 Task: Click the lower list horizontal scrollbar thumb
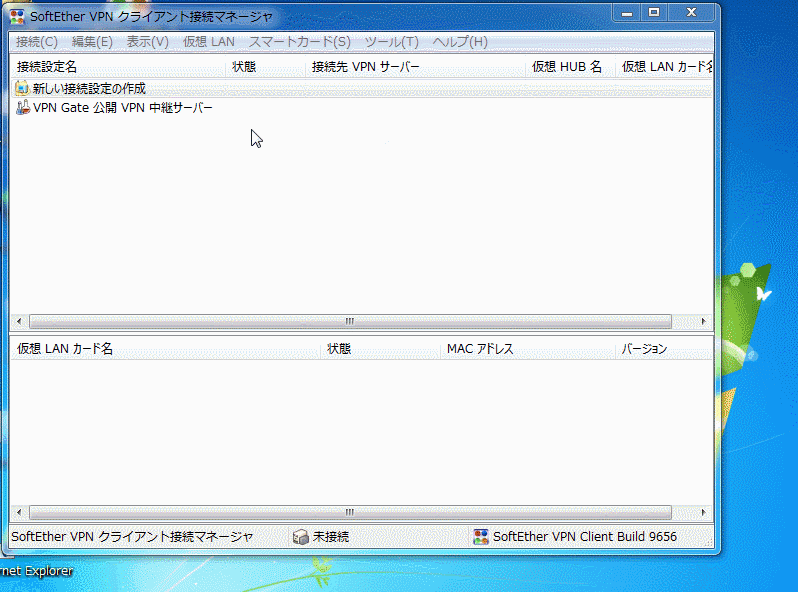pyautogui.click(x=350, y=512)
